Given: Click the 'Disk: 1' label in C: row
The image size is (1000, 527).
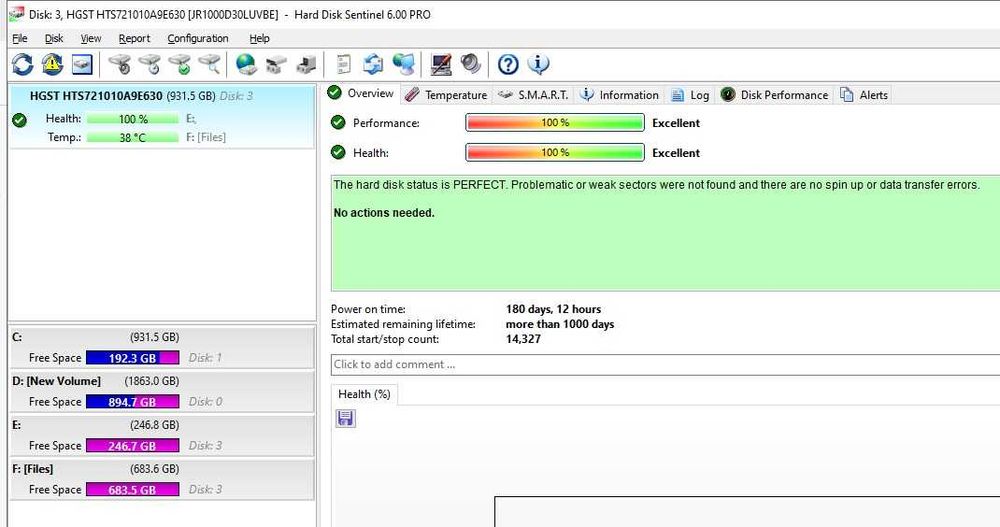Looking at the screenshot, I should pyautogui.click(x=205, y=358).
